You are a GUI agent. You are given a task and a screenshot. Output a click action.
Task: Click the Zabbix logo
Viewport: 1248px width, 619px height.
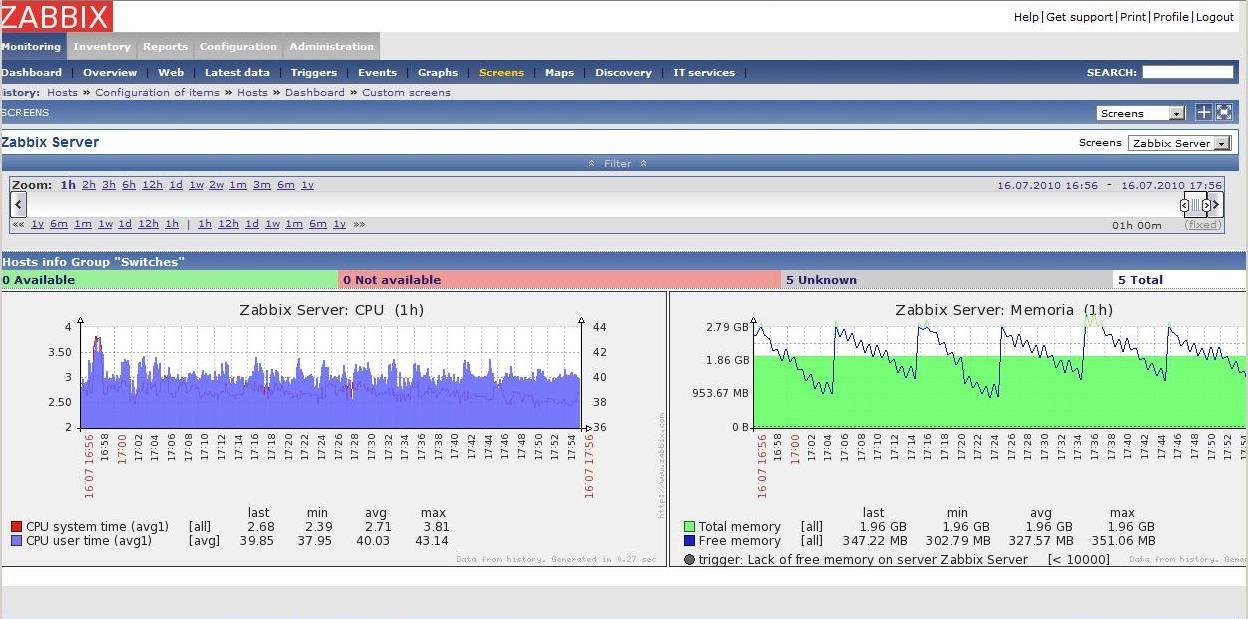click(x=56, y=16)
